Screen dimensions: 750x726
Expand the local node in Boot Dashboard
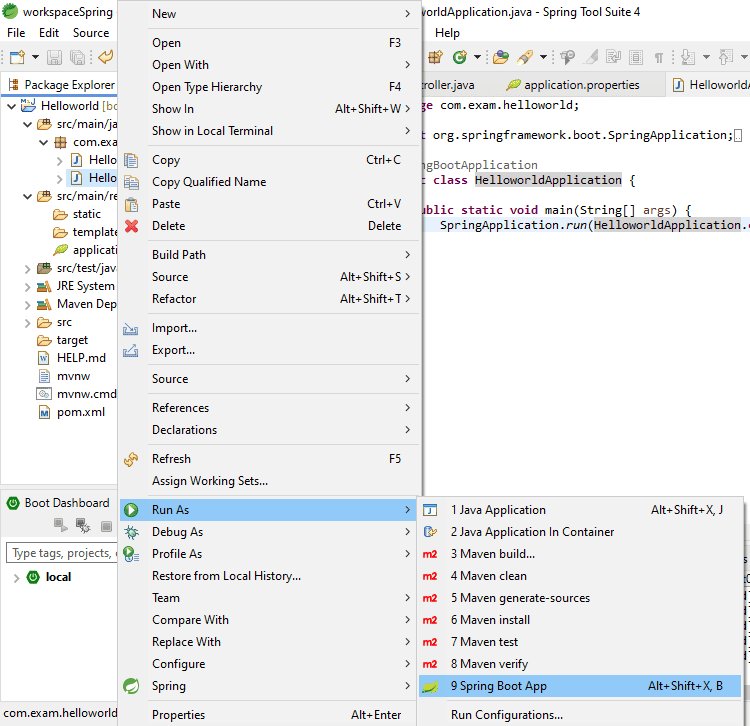click(x=16, y=578)
